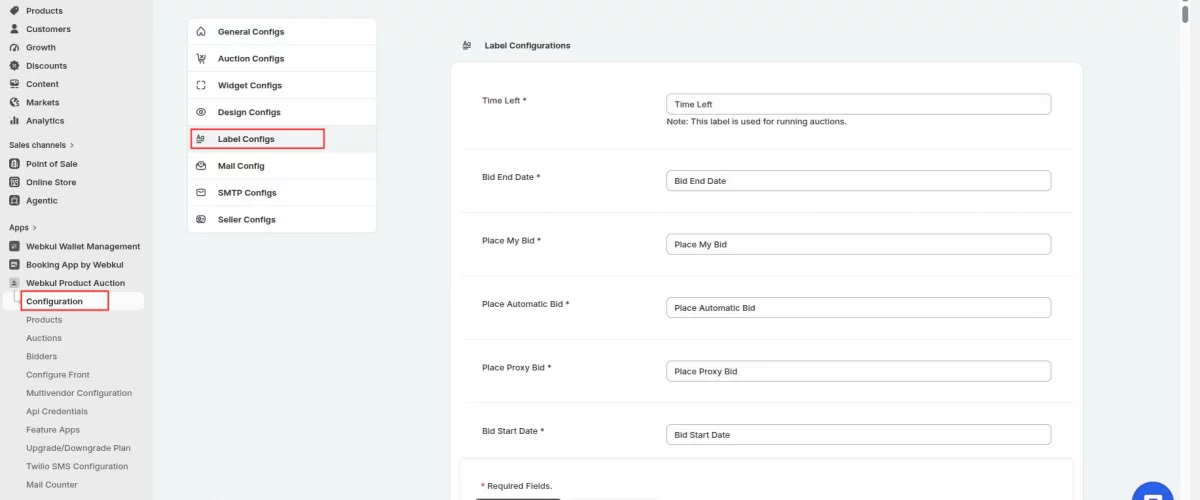
Task: Click the Point of Sale icon
Action: tap(14, 164)
